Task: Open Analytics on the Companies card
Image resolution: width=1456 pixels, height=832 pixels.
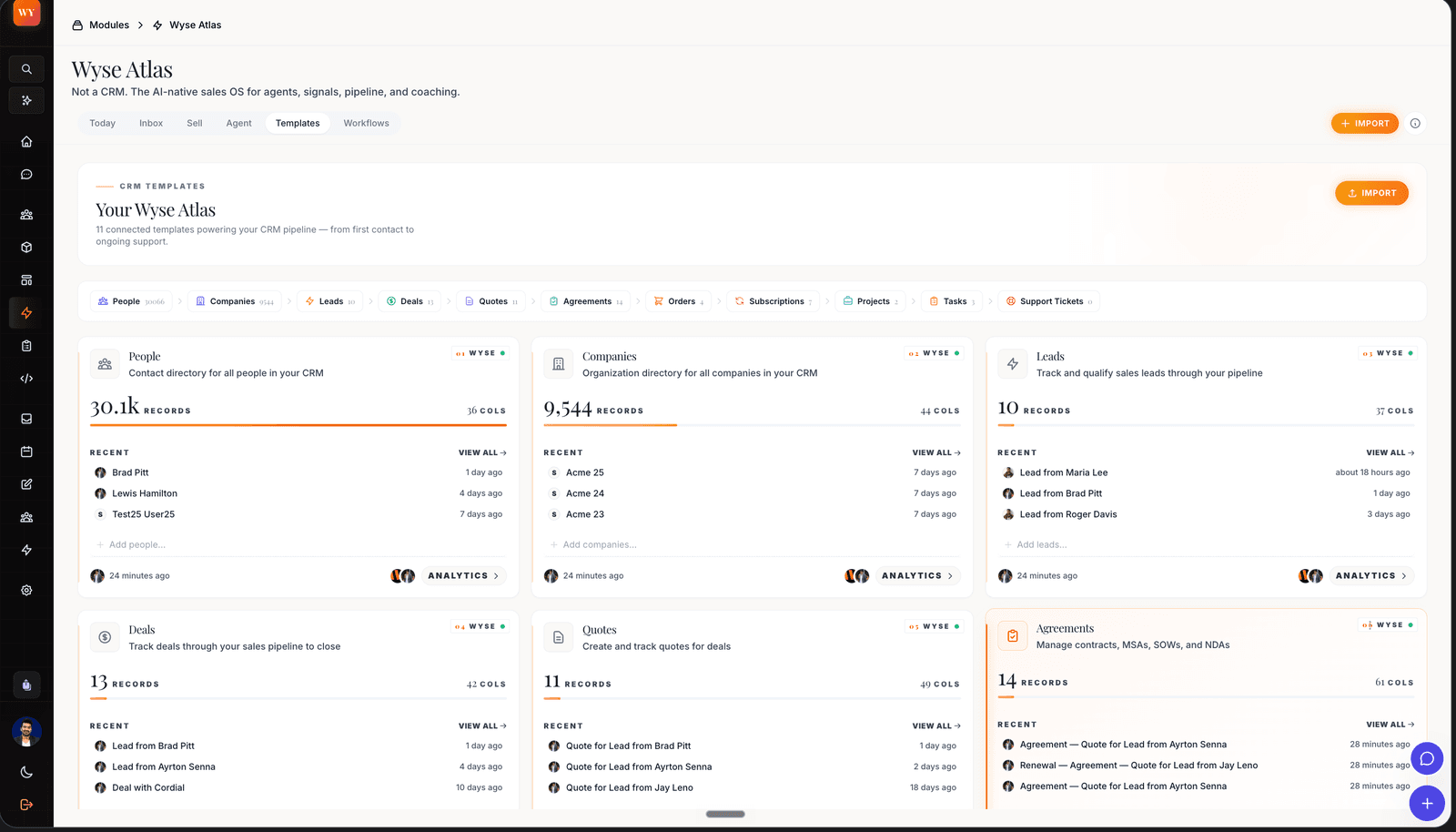Action: (x=917, y=575)
